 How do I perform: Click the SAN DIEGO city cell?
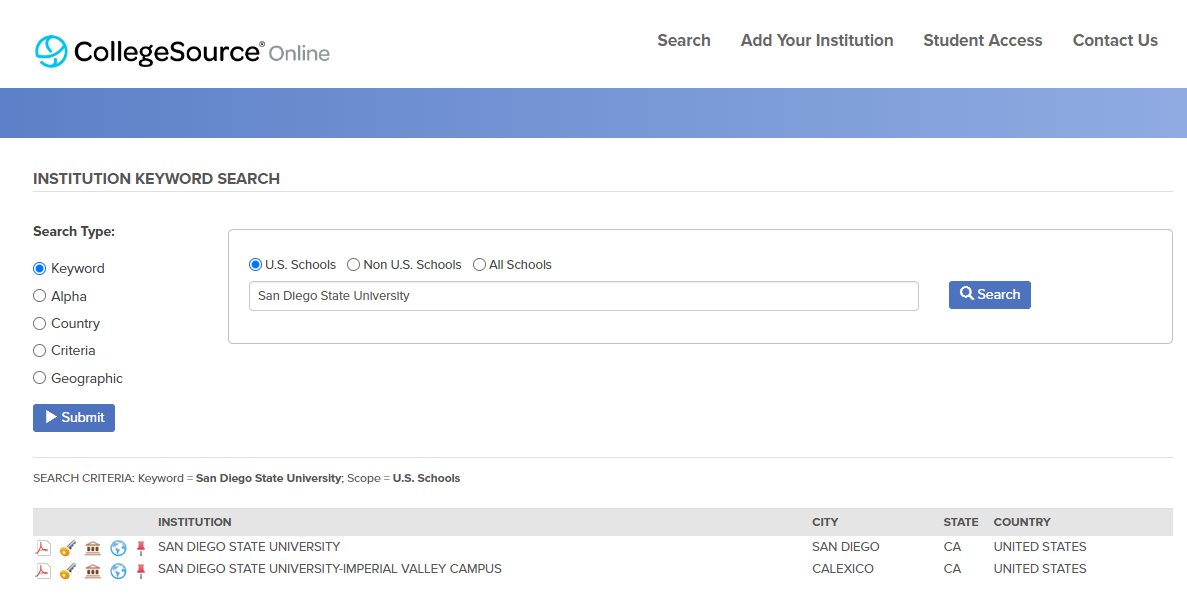coord(846,546)
